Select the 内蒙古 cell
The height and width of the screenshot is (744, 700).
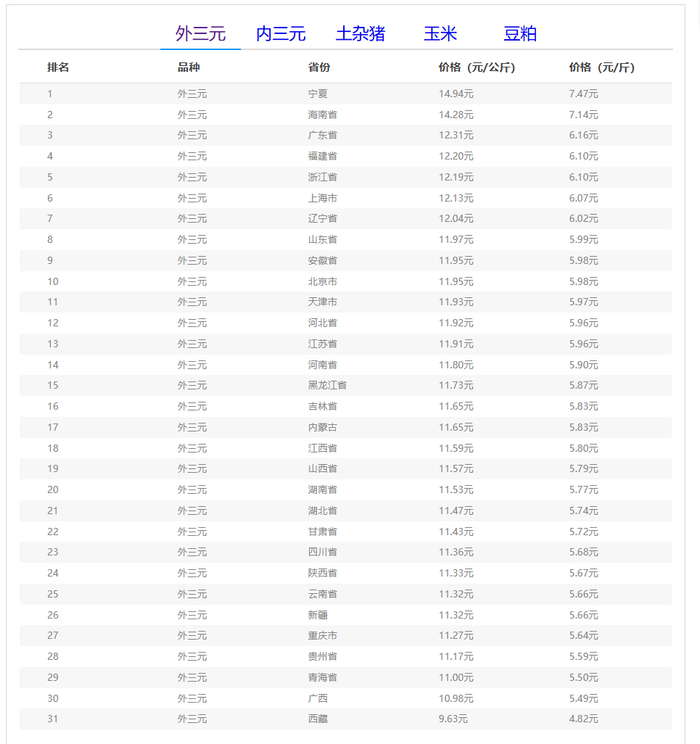click(x=322, y=427)
